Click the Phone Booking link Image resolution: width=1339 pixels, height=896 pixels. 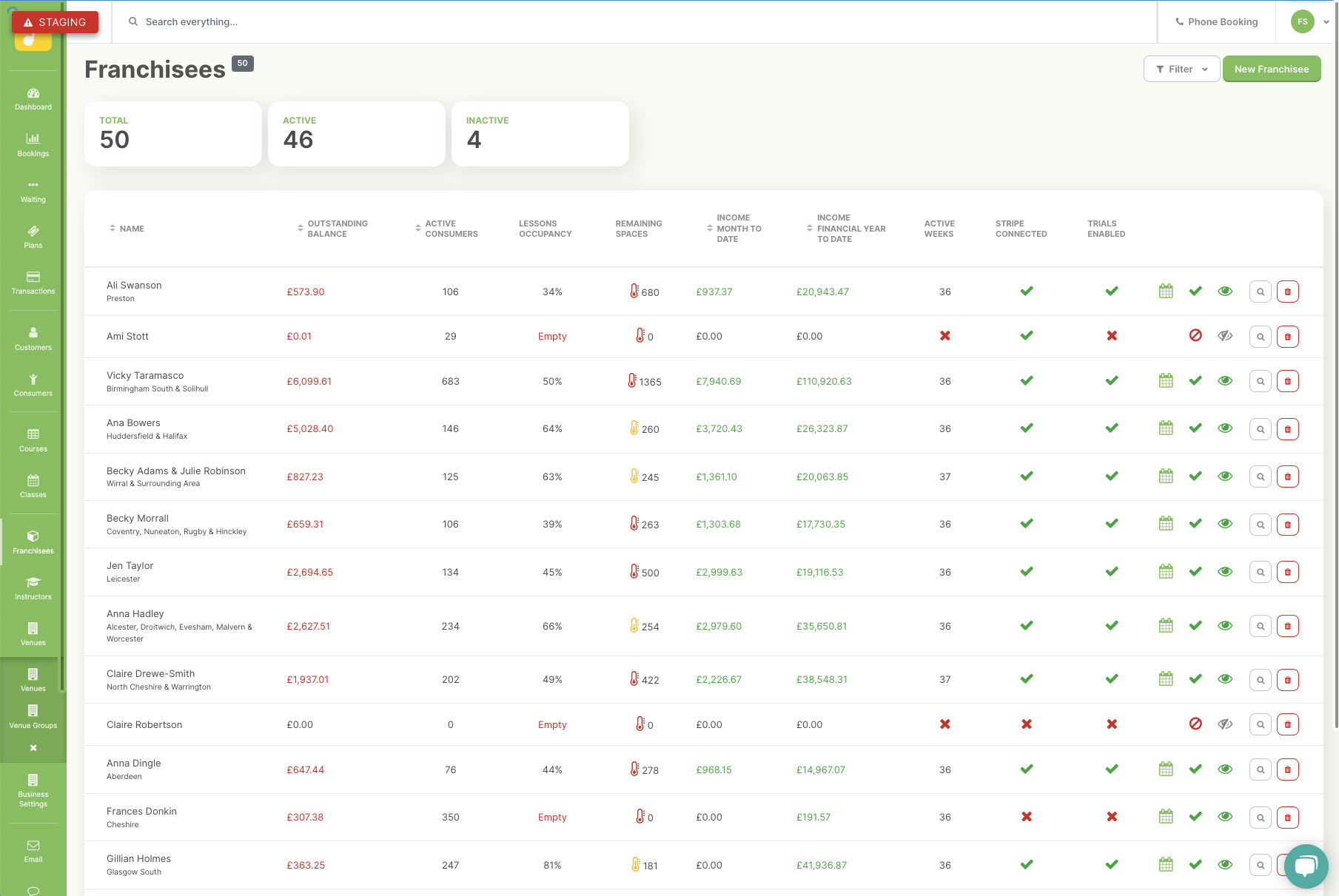click(1217, 21)
